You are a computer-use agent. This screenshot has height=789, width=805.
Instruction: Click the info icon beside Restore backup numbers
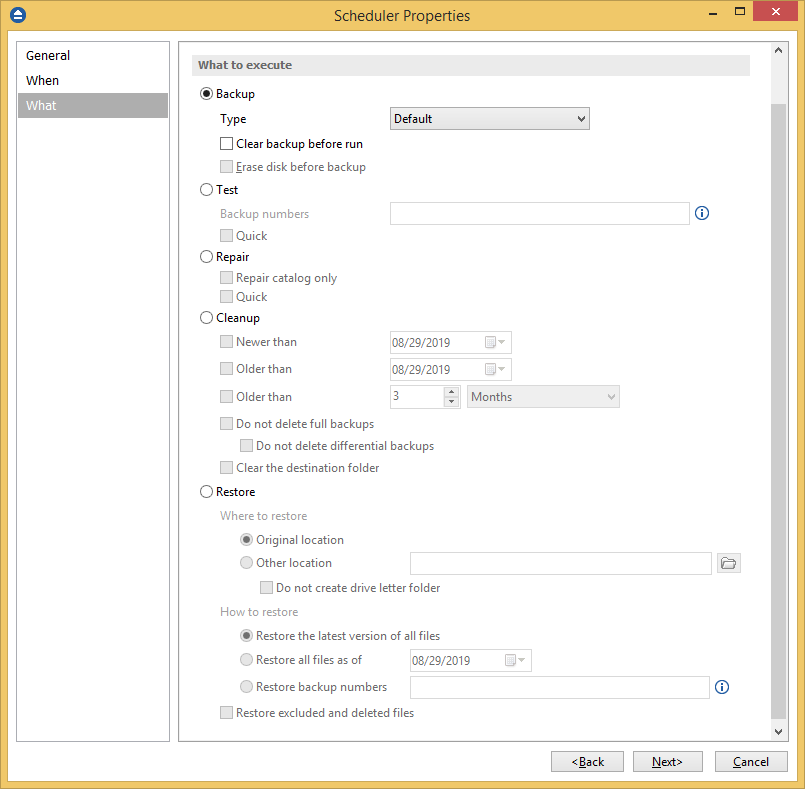pyautogui.click(x=723, y=687)
